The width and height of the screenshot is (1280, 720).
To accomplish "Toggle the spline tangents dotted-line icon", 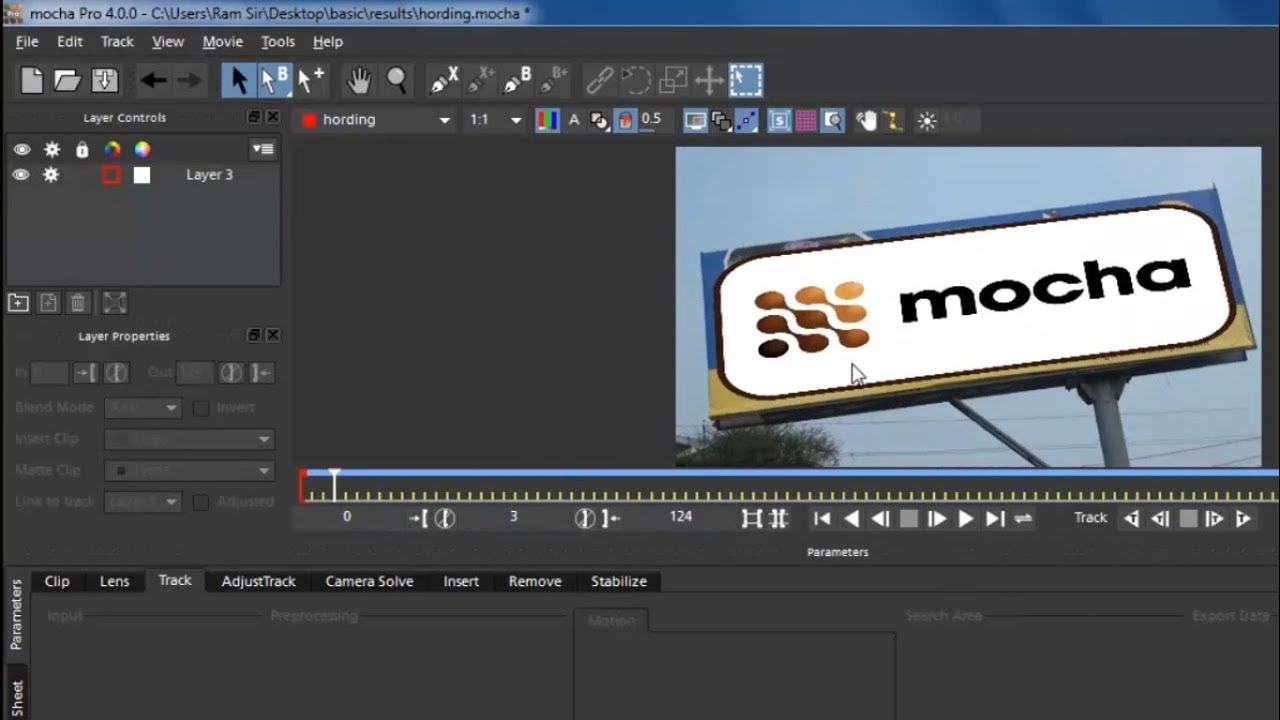I will 747,121.
